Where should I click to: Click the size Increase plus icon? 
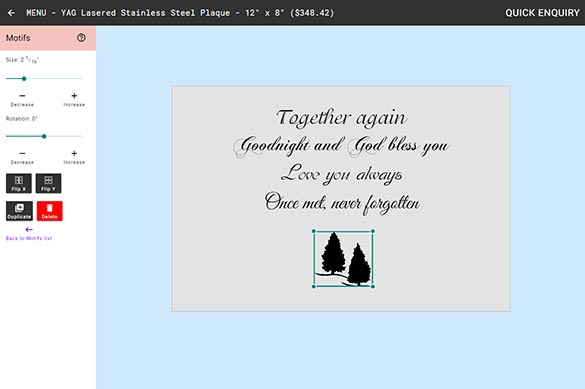pyautogui.click(x=74, y=96)
